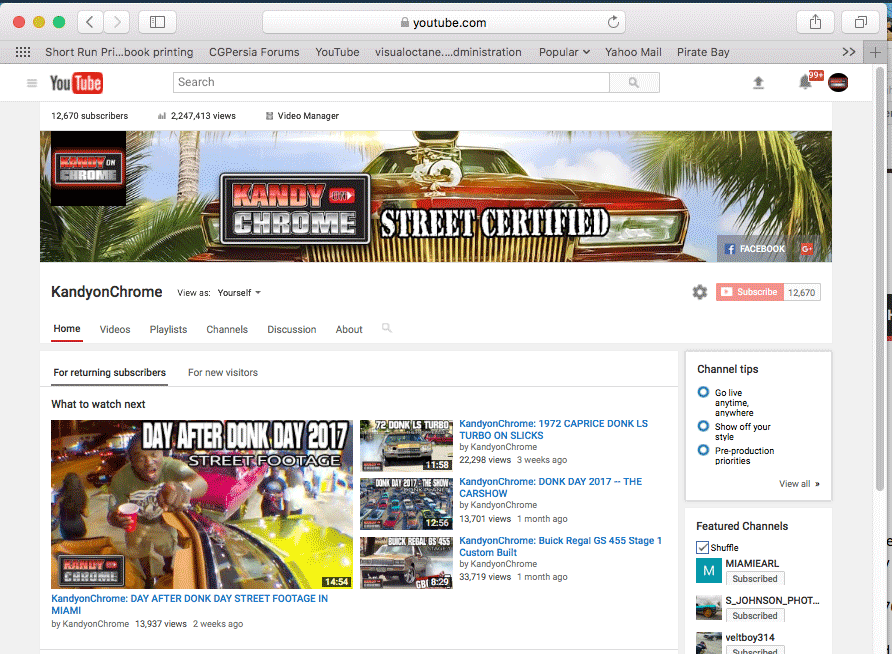Switch to the Playlists tab

[x=168, y=329]
